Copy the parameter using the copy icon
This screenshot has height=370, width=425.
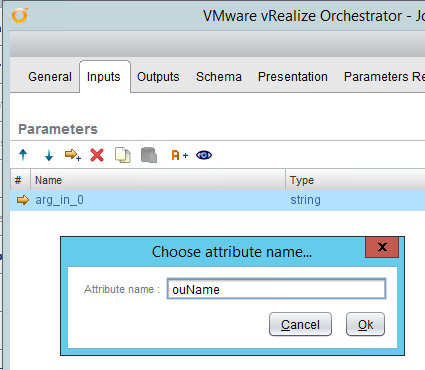[123, 155]
